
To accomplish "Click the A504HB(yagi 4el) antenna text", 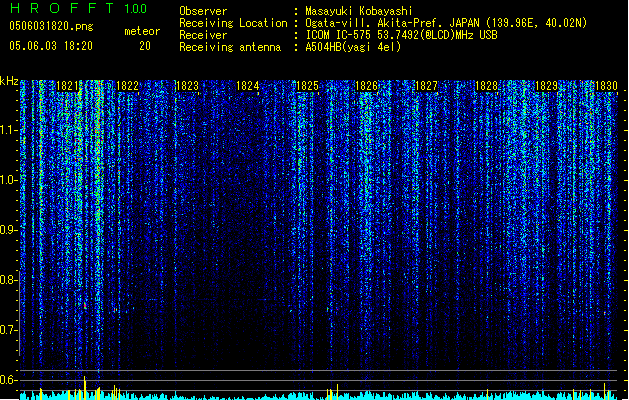I will pos(353,47).
